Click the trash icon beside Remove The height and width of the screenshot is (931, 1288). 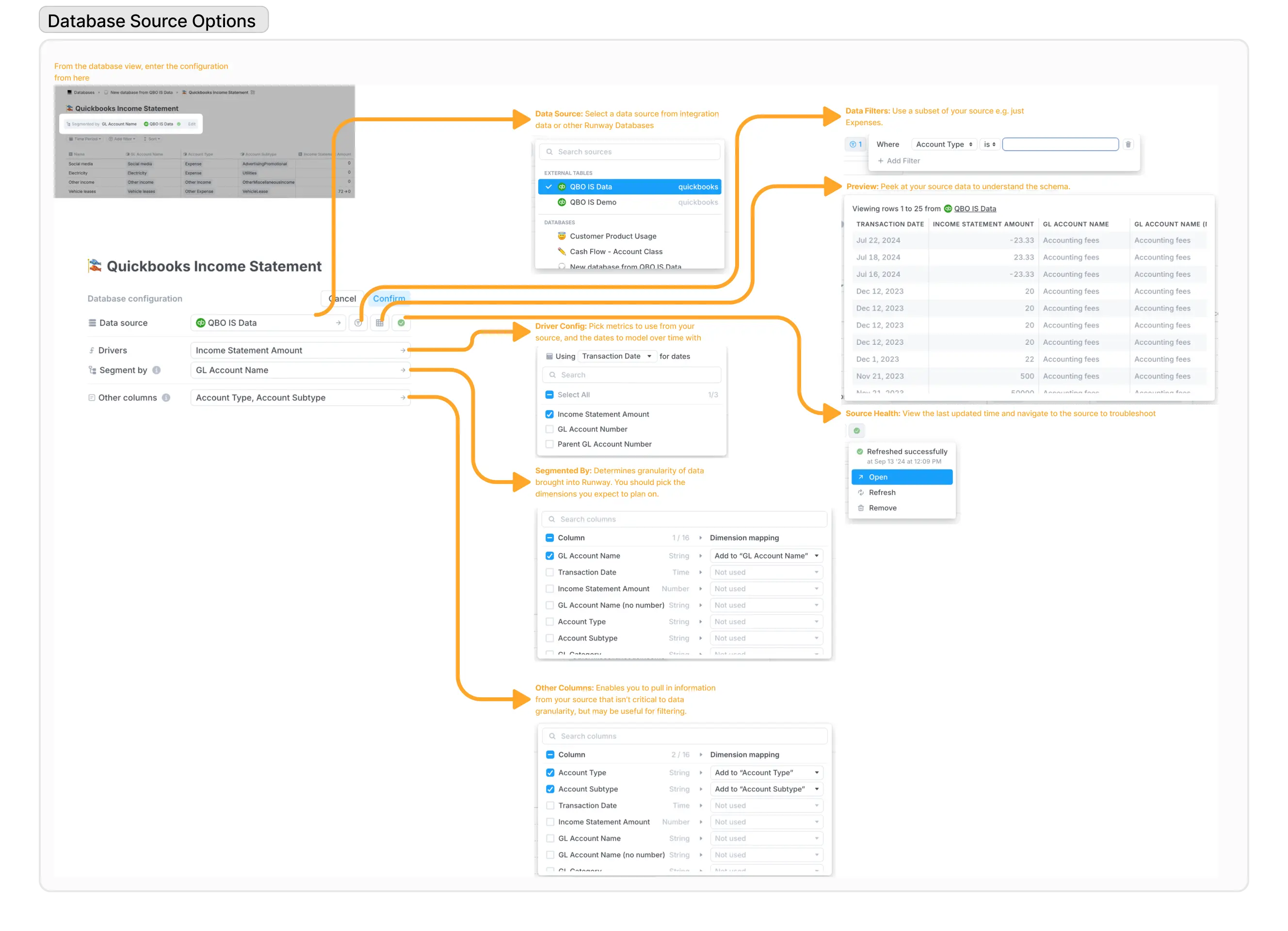click(860, 508)
